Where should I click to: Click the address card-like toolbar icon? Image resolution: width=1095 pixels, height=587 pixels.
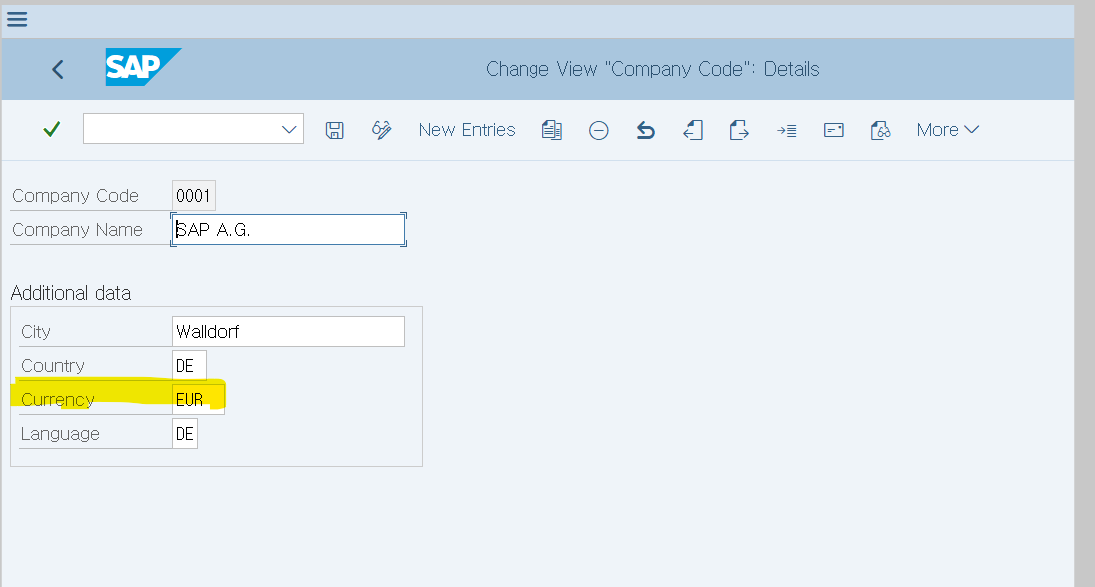click(x=834, y=131)
